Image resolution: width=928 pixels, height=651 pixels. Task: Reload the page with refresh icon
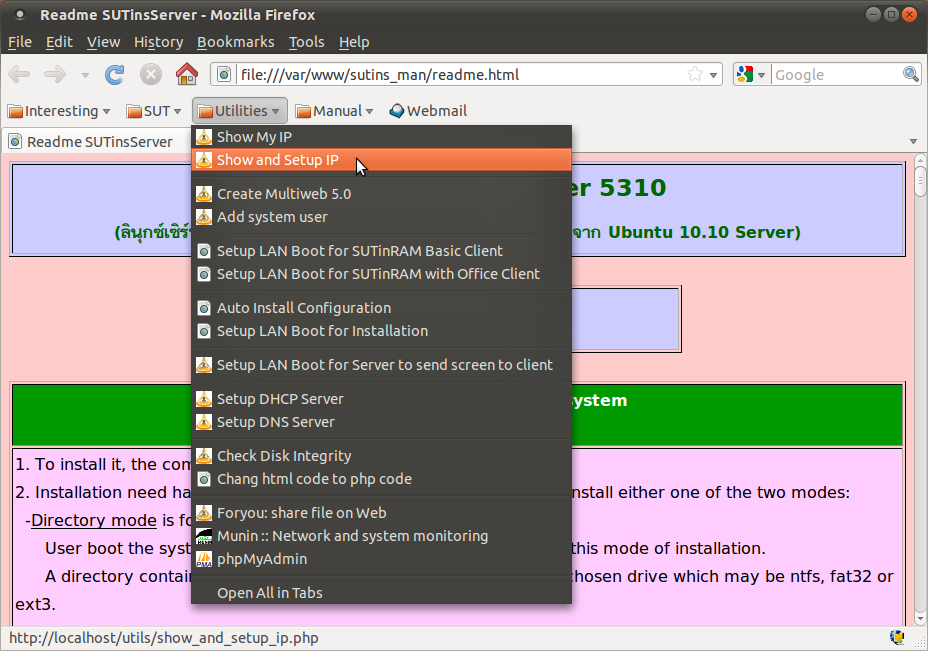point(115,75)
